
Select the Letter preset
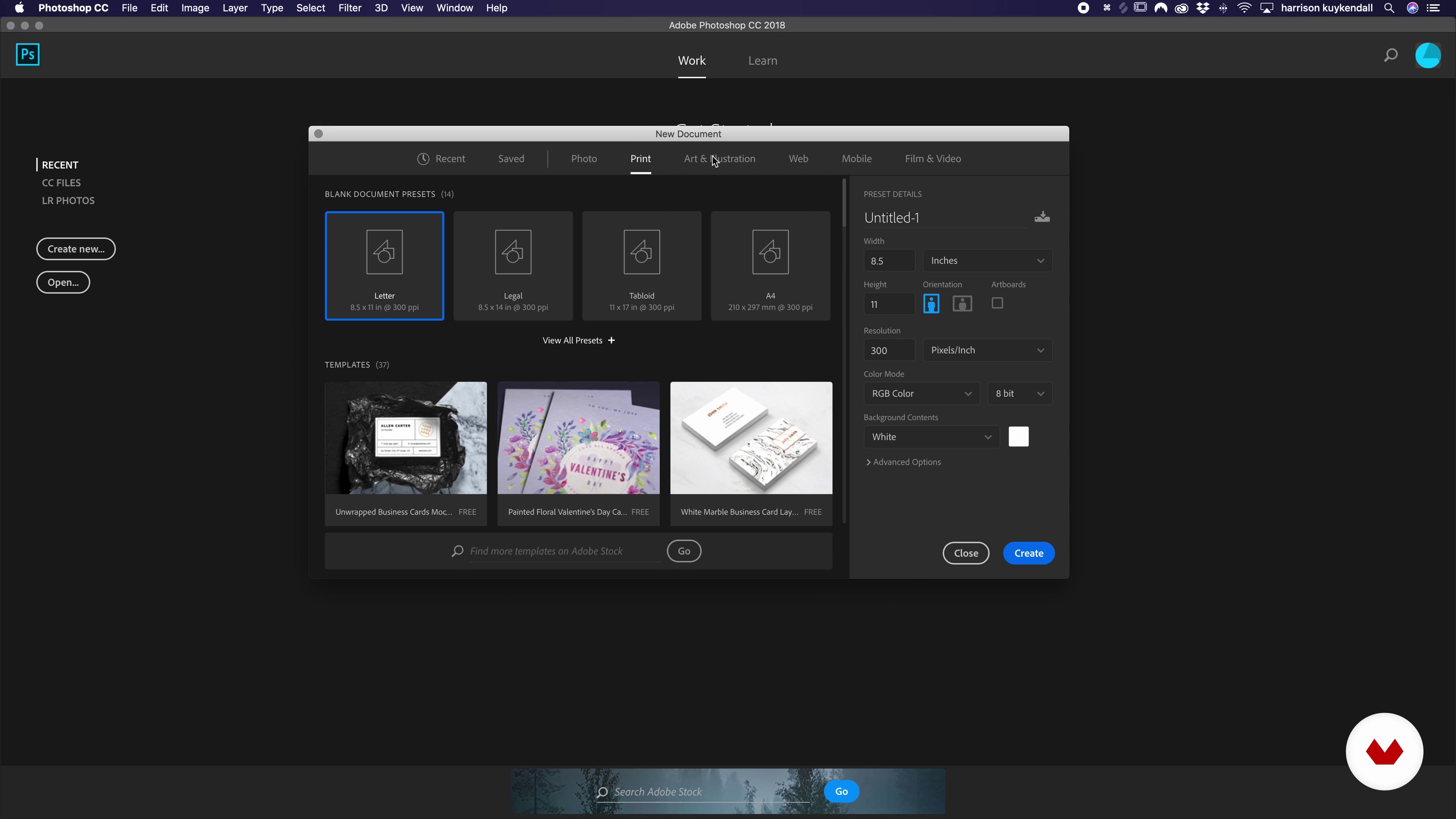384,266
